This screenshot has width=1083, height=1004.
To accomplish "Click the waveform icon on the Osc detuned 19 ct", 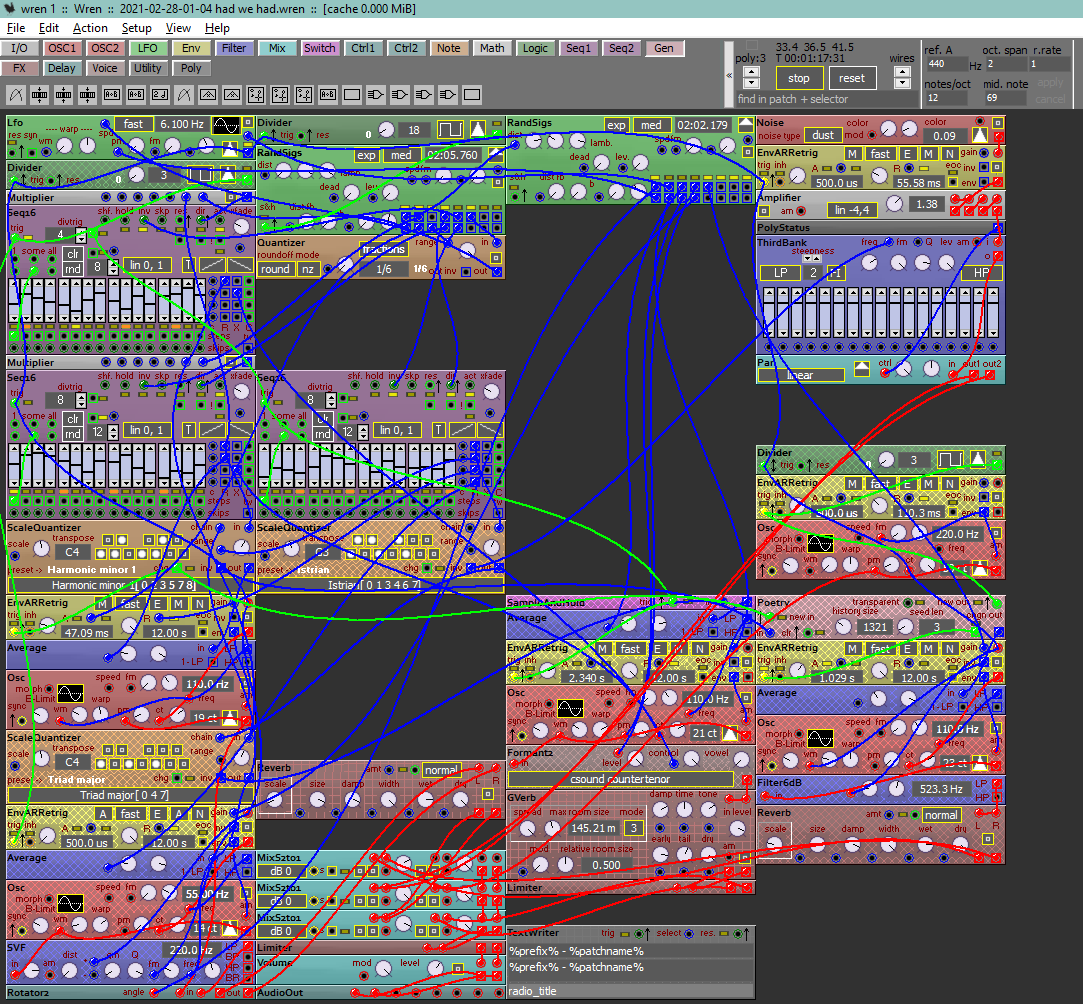I will click(x=70, y=693).
